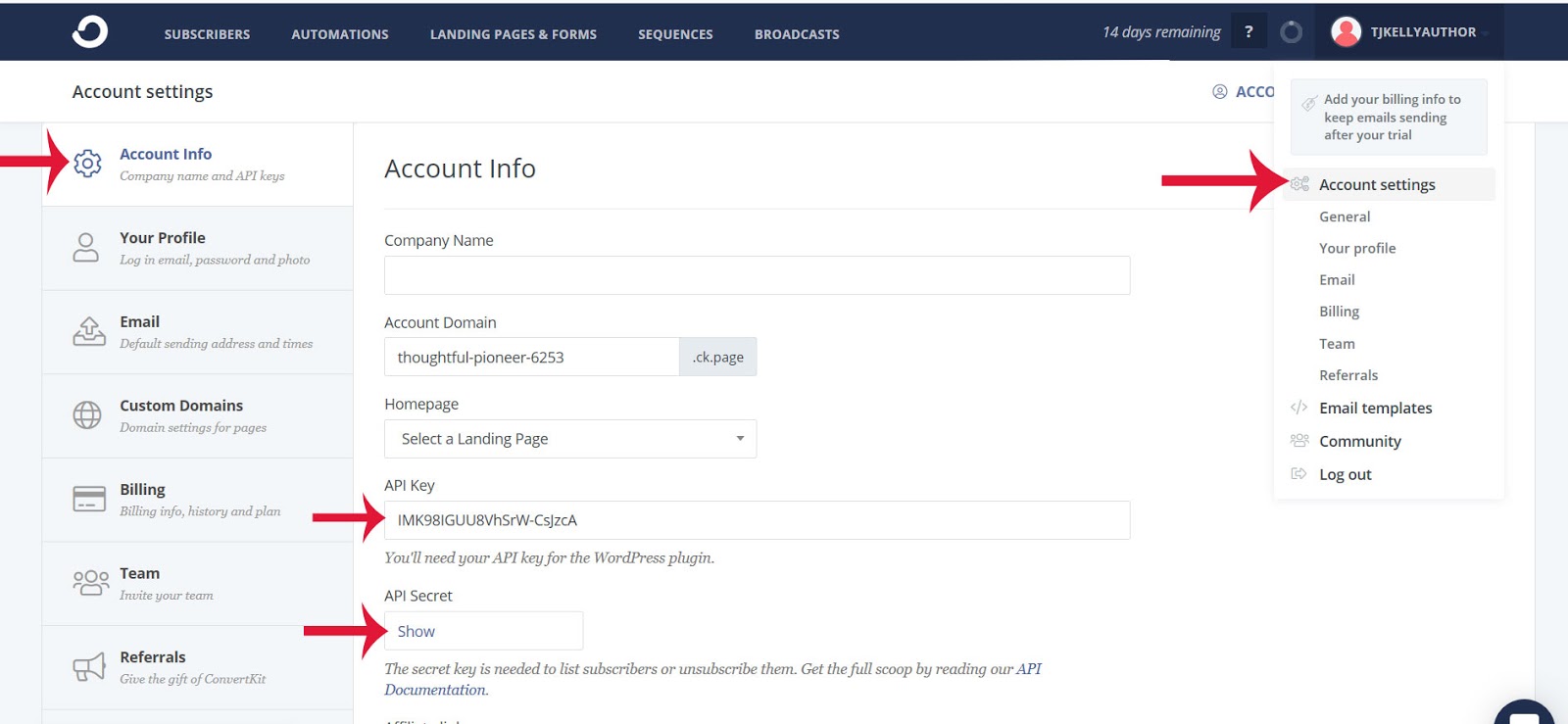
Task: Click the billing info reminder box
Action: (1389, 117)
